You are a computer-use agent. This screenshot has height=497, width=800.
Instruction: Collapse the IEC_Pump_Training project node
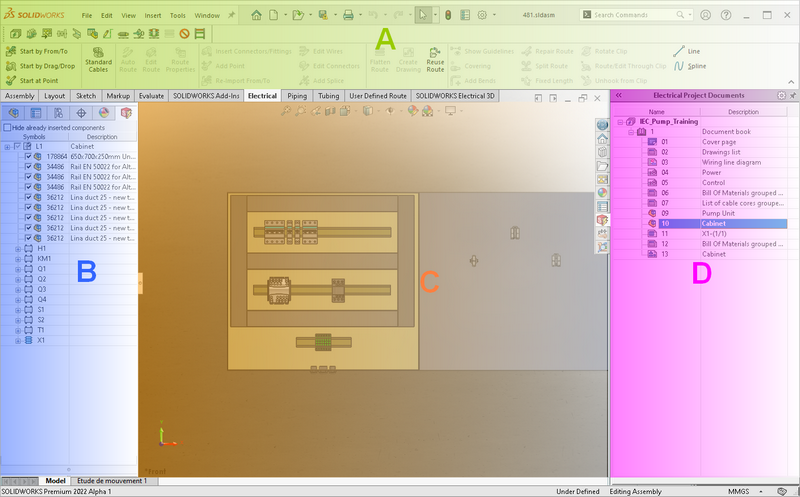point(620,121)
